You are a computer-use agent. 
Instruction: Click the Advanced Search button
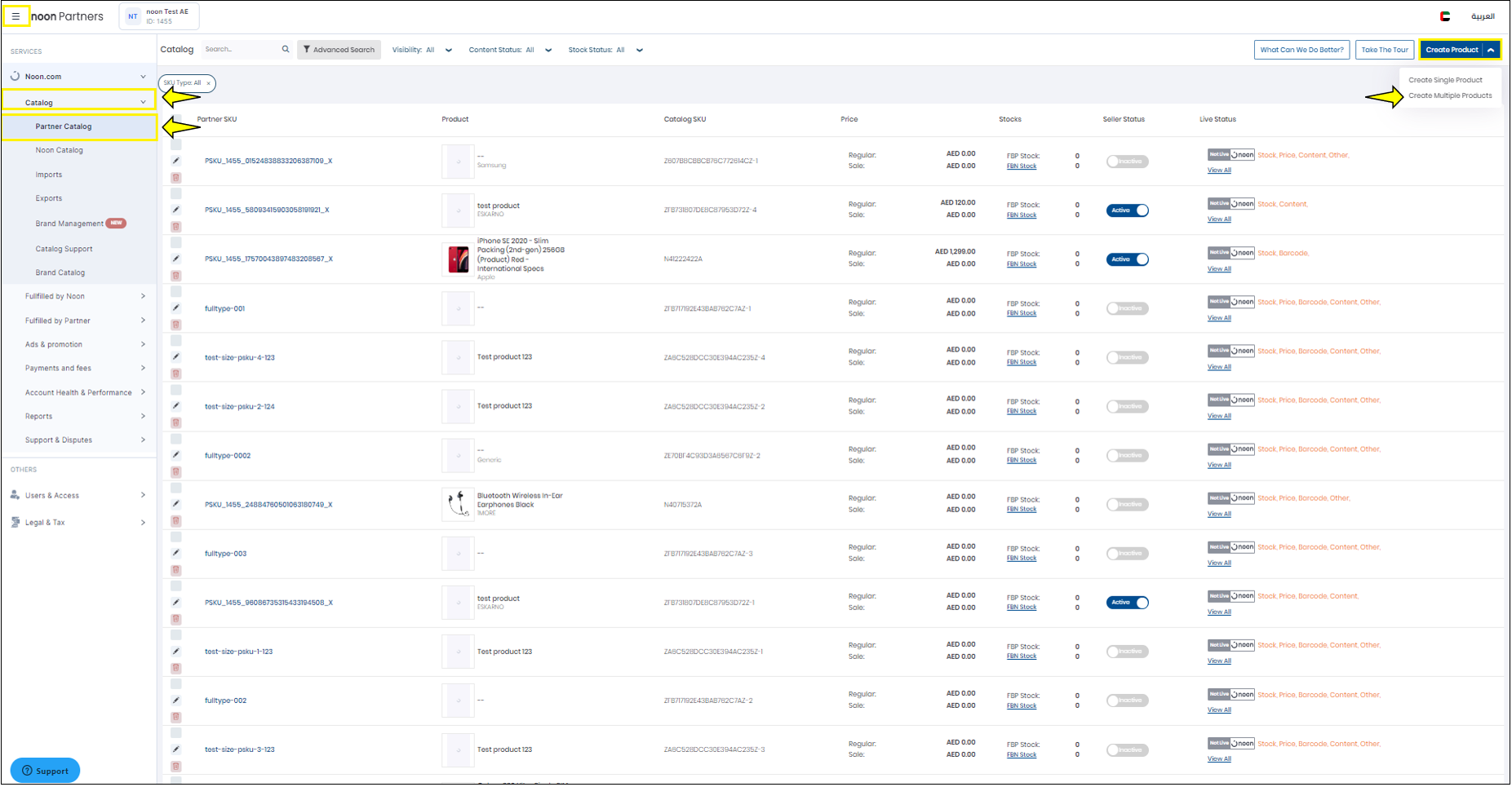point(339,50)
